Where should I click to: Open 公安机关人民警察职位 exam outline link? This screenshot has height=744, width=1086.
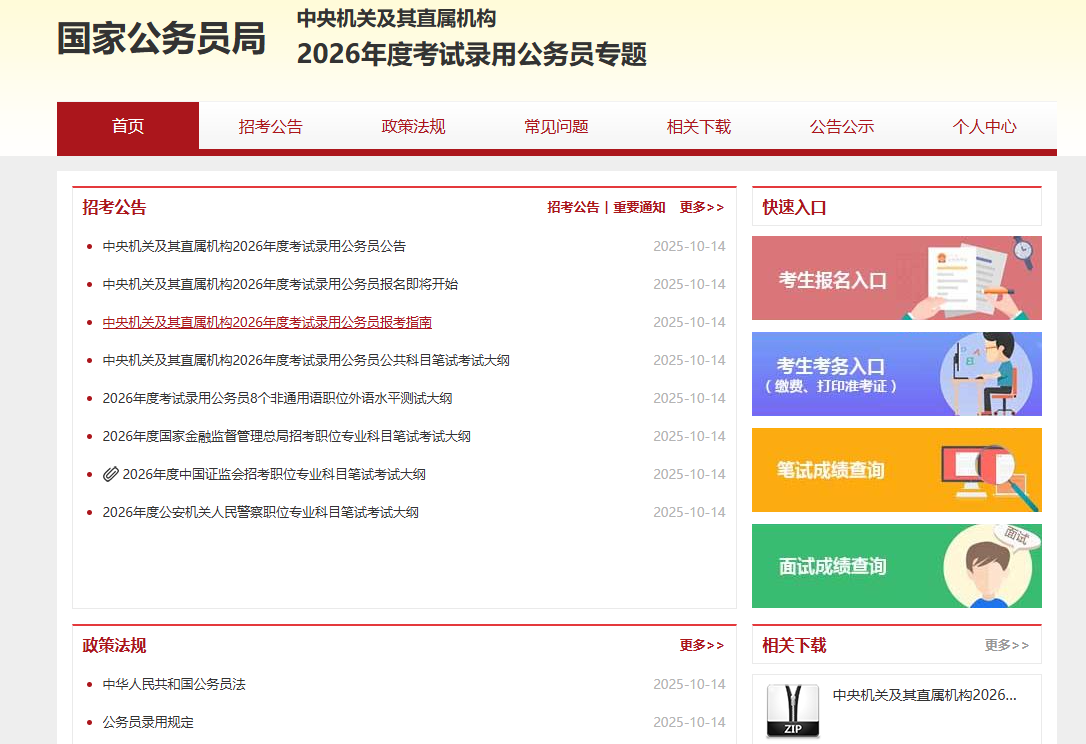(260, 512)
